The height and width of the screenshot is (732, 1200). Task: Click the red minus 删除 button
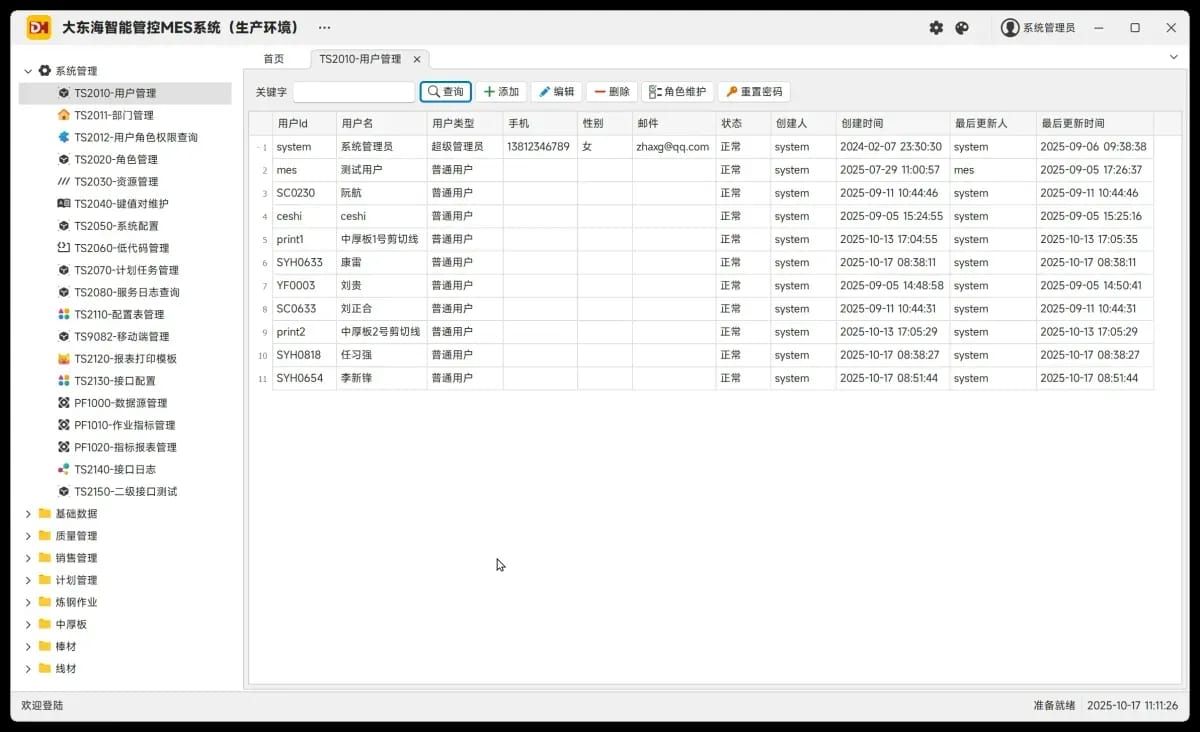611,92
